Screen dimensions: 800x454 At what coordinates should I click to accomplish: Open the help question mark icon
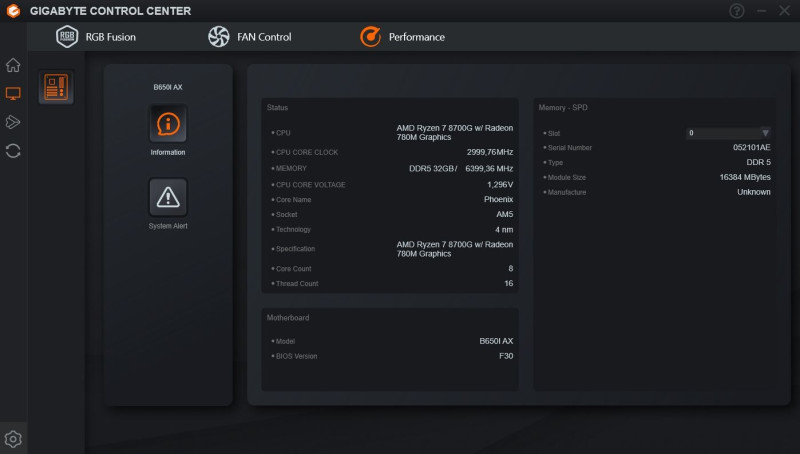pos(736,11)
